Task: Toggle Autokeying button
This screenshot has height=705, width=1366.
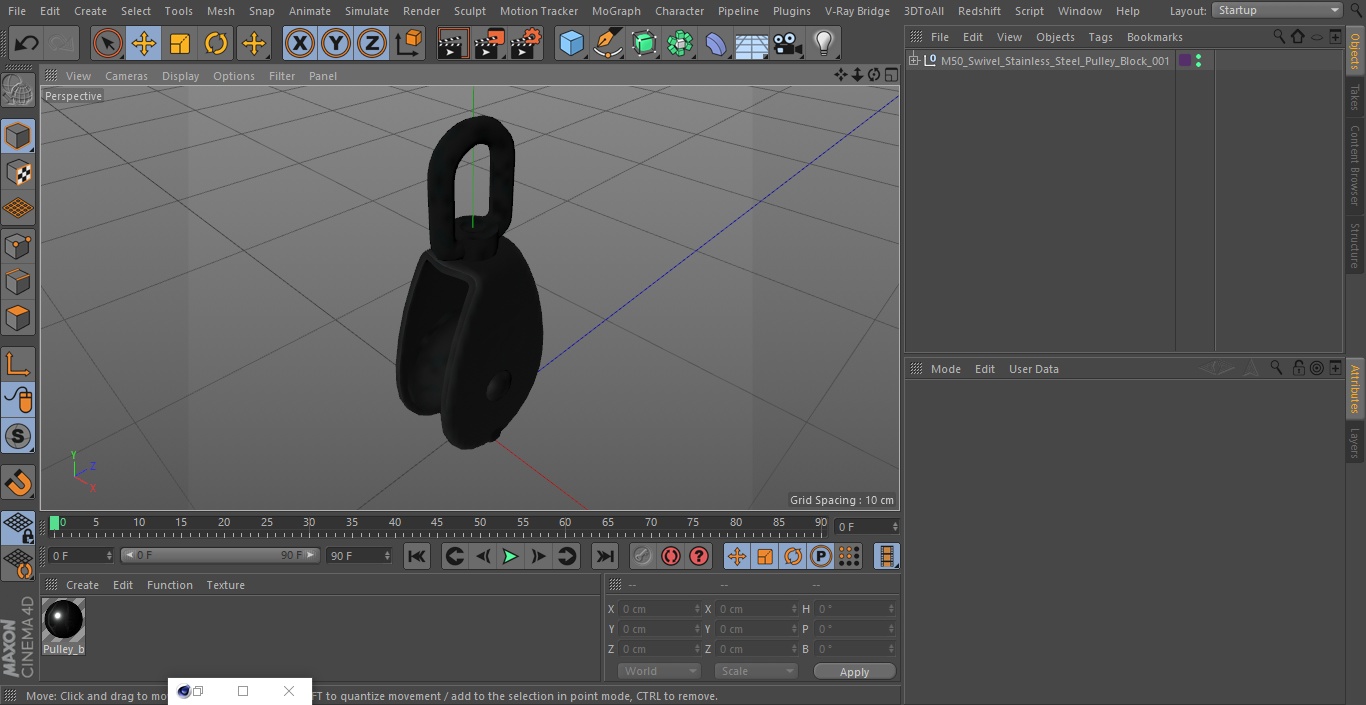Action: click(x=671, y=556)
